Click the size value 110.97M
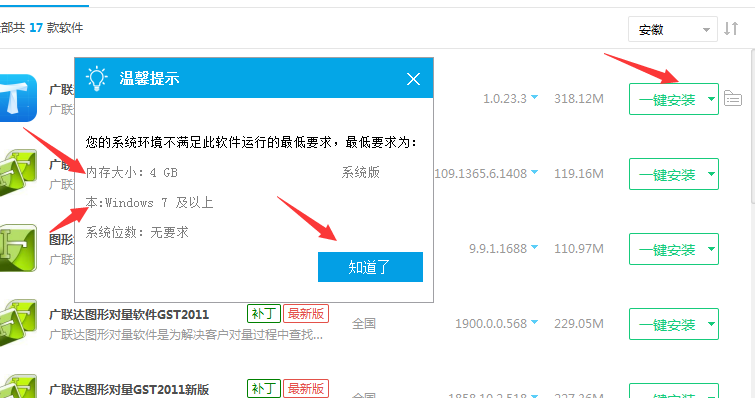The width and height of the screenshot is (755, 398). [x=579, y=249]
